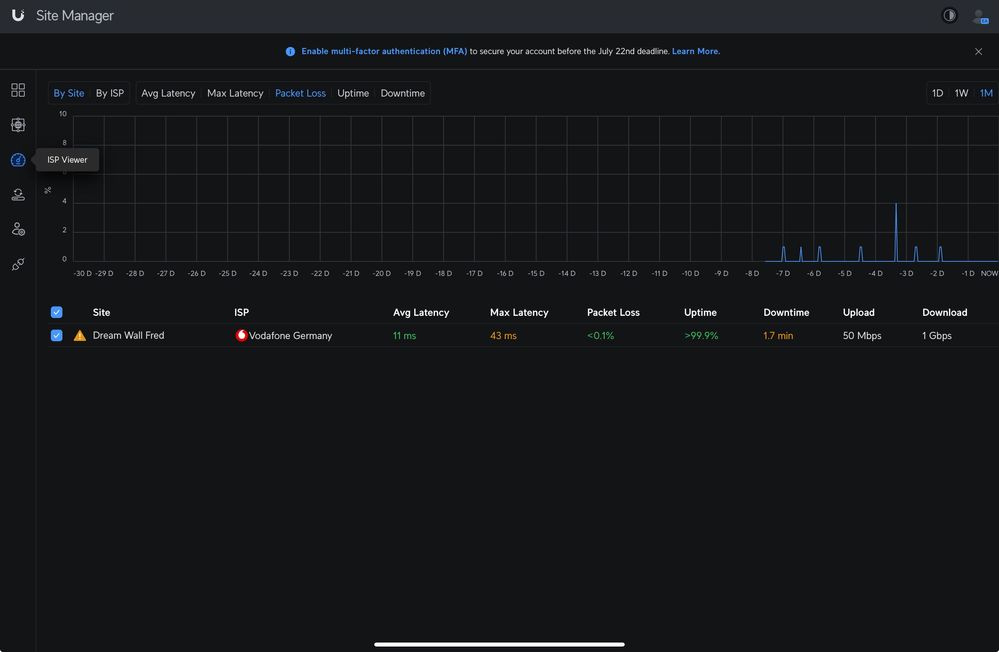Screen dimensions: 999x652
Task: Click the UniFi logo in header
Action: click(18, 16)
